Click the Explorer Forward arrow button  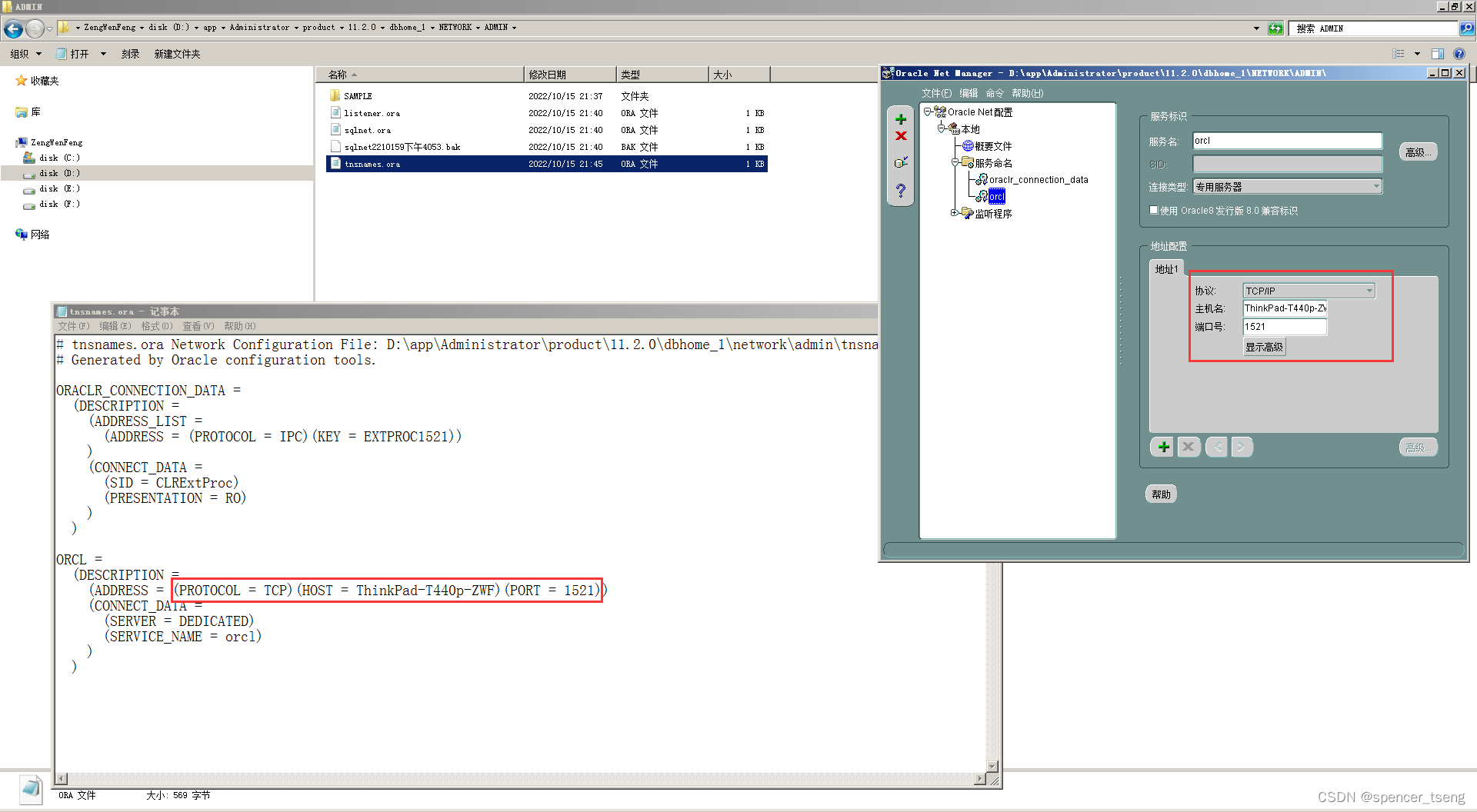[x=35, y=28]
